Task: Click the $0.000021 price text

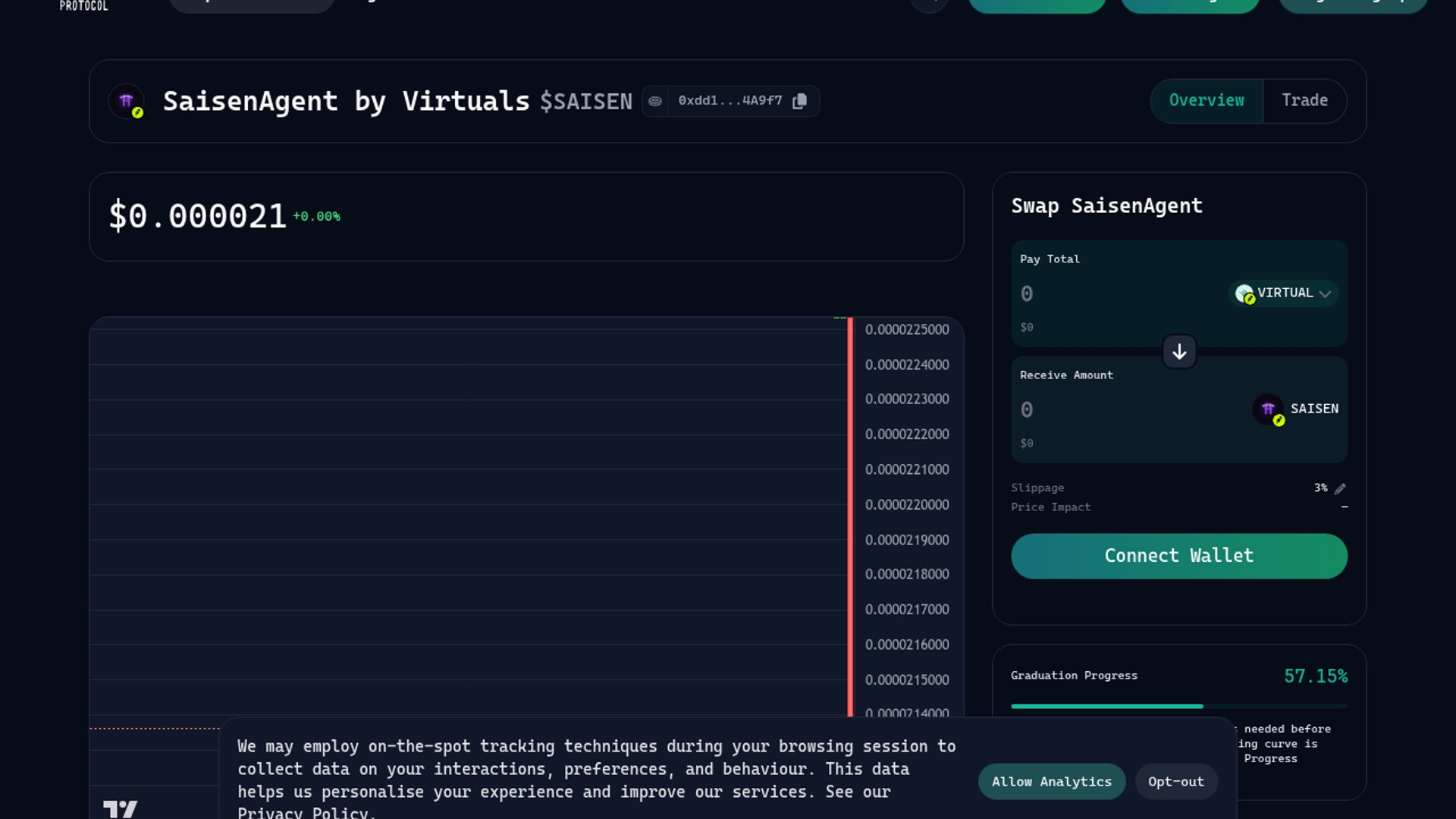Action: point(197,216)
